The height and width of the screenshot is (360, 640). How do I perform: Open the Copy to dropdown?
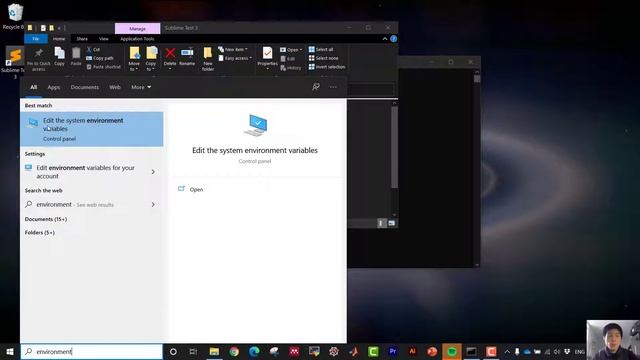click(151, 59)
